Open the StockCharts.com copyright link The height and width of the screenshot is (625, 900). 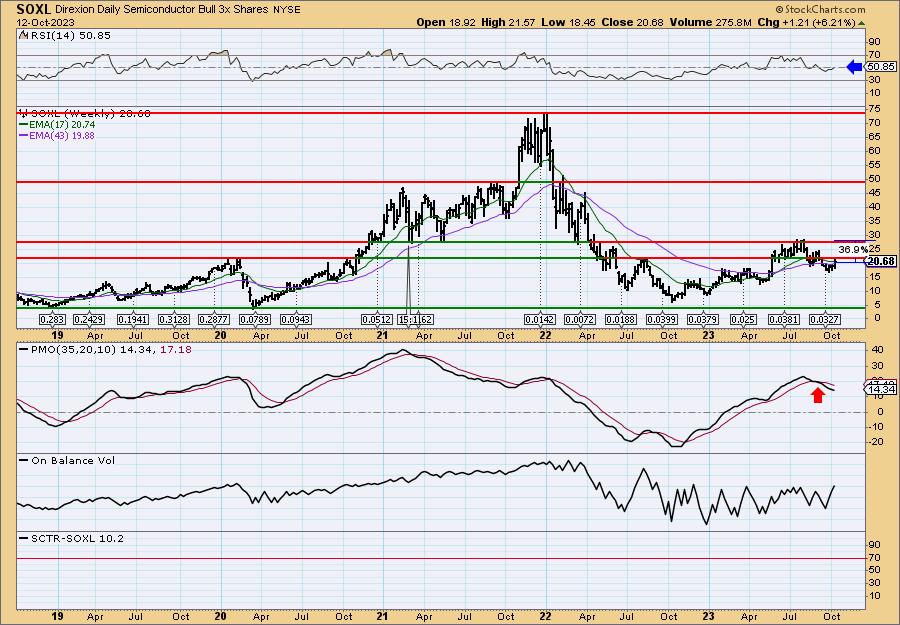click(820, 9)
